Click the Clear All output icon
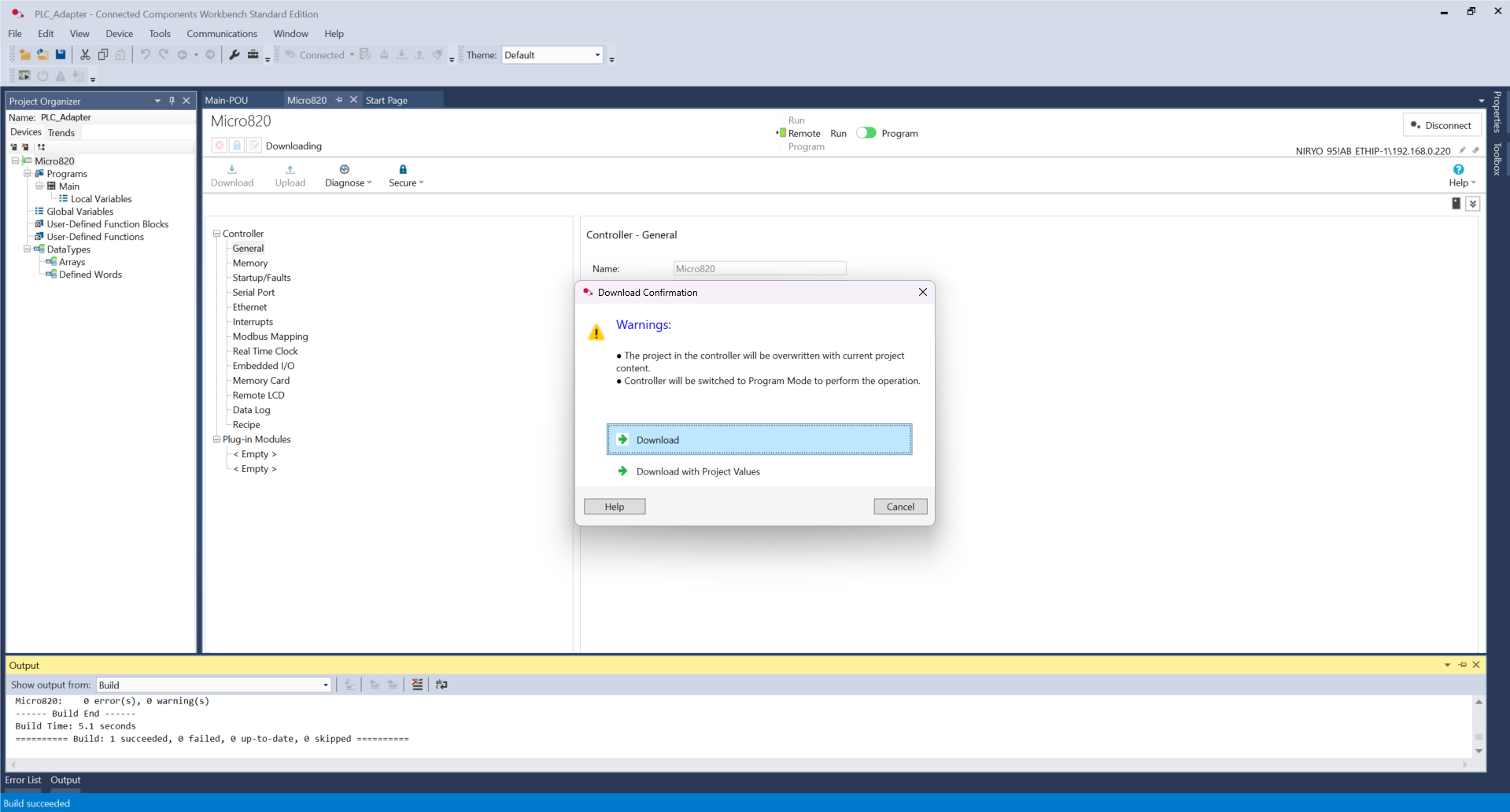 [x=417, y=685]
